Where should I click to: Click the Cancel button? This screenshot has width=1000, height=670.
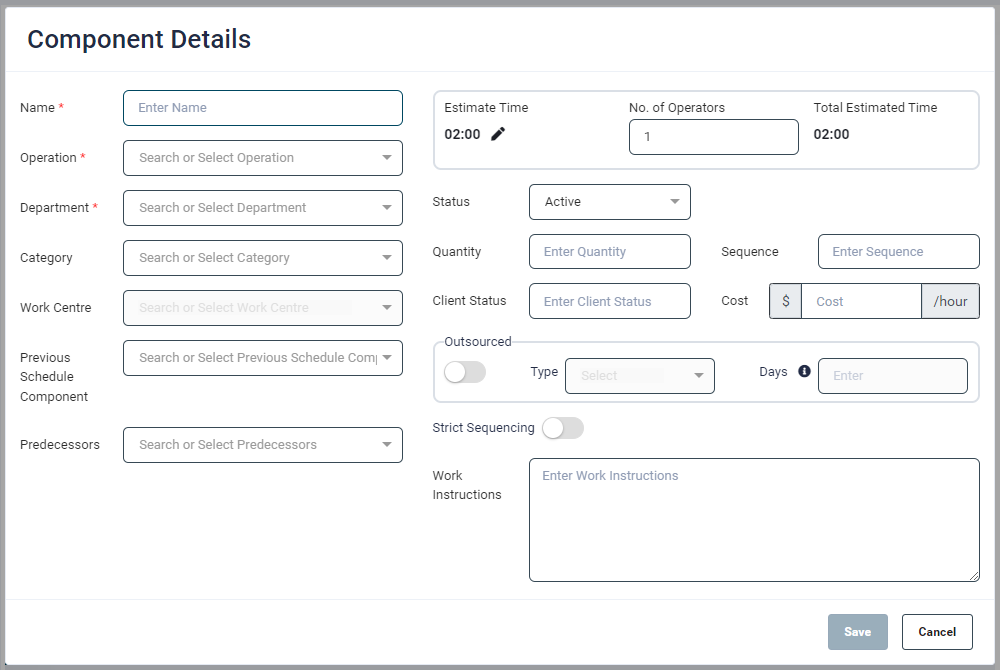click(x=937, y=632)
